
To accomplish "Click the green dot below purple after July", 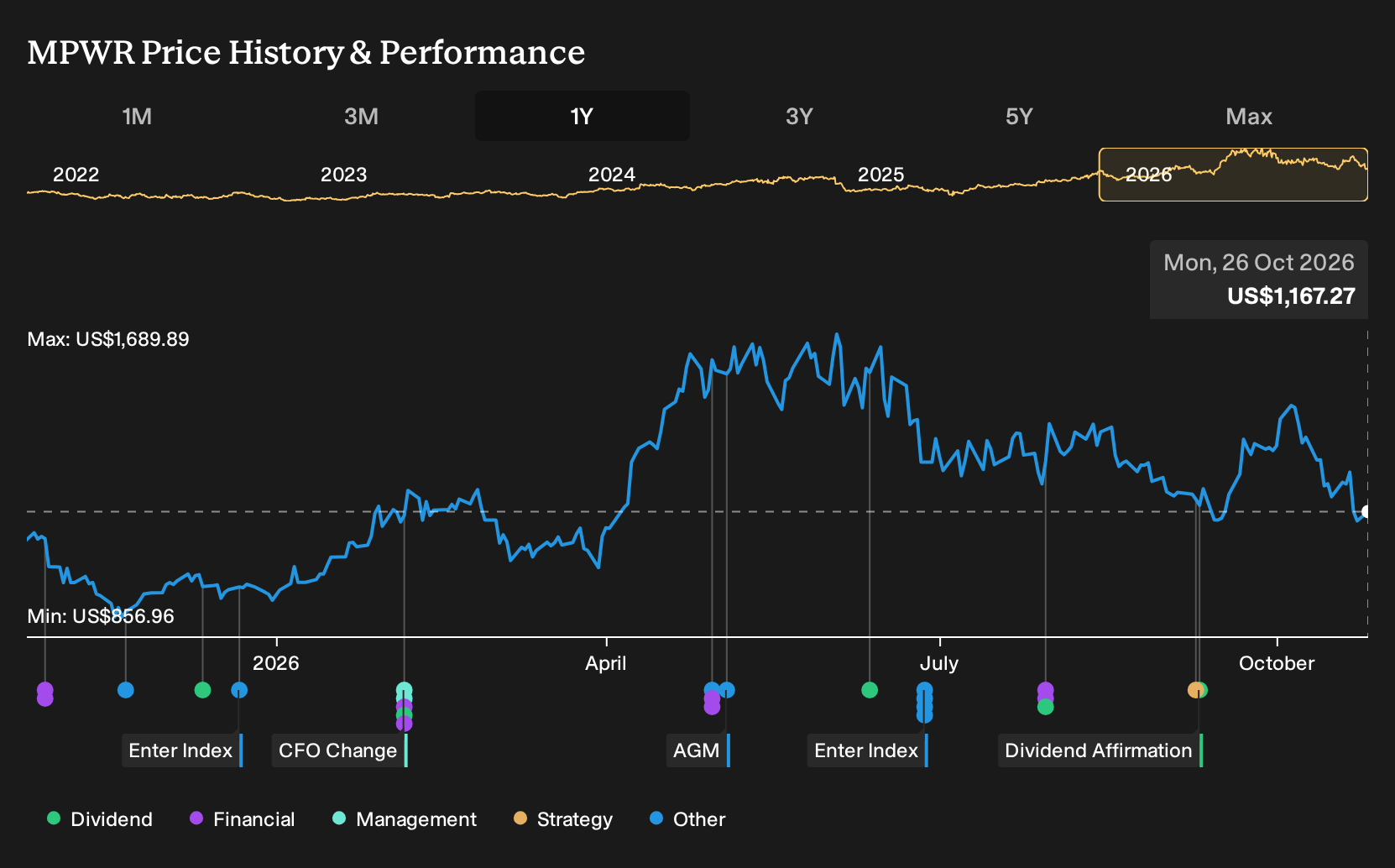I will point(1045,707).
